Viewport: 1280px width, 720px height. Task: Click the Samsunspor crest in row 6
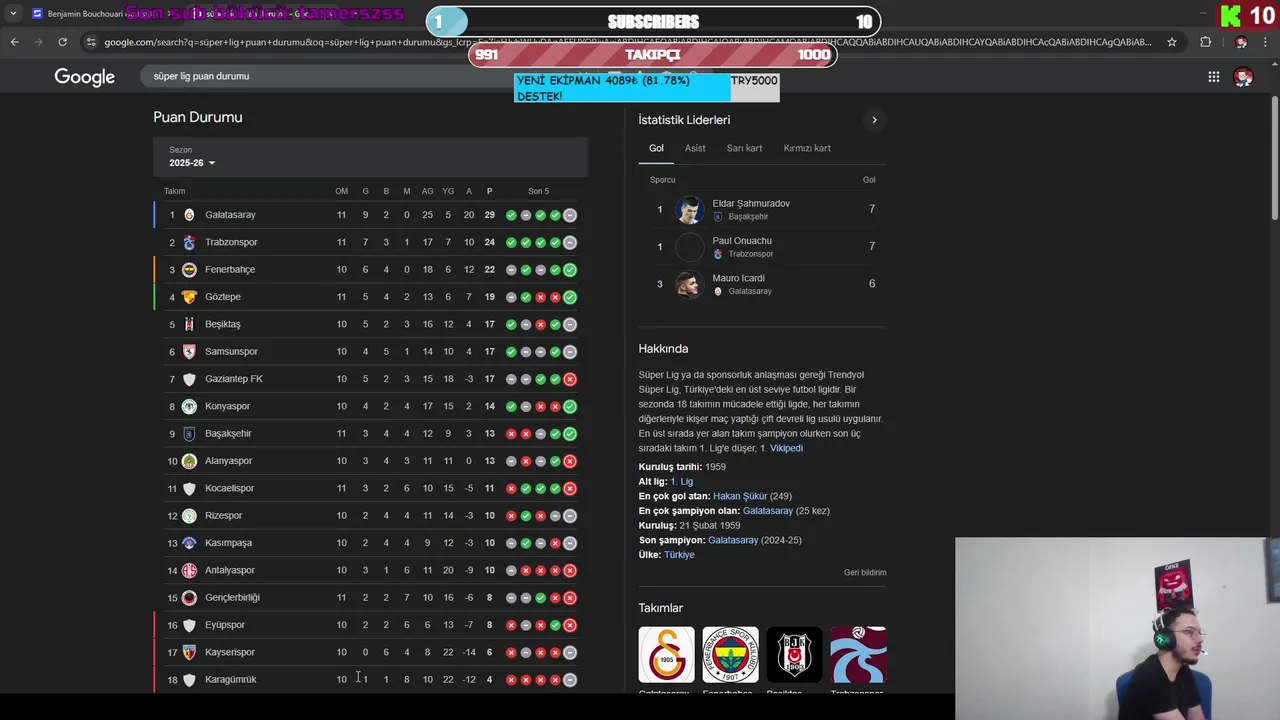[189, 351]
